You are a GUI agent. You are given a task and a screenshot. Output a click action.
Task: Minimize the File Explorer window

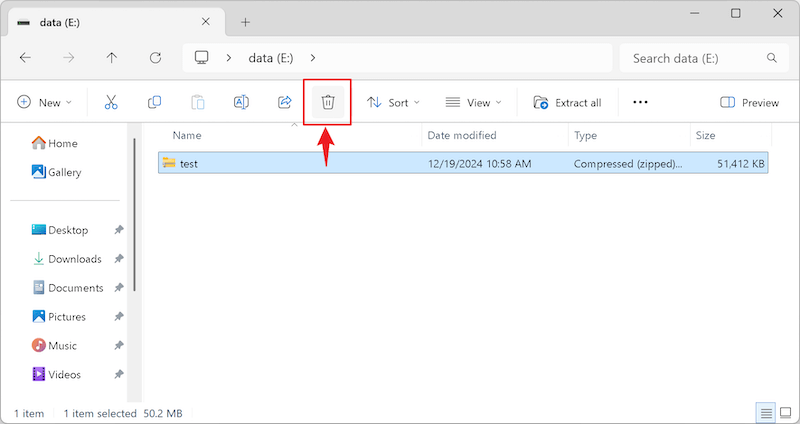[x=693, y=14]
